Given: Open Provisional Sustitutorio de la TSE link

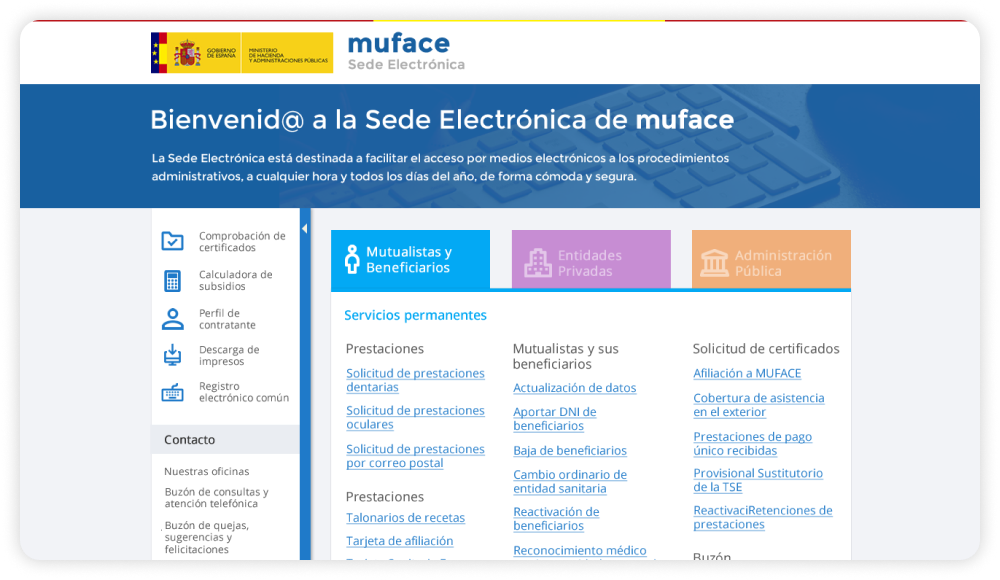Looking at the screenshot, I should (758, 480).
